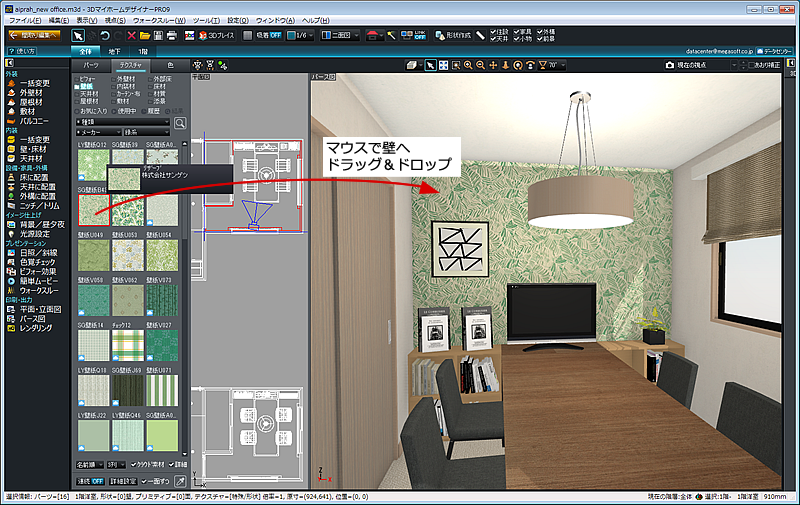This screenshot has height=505, width=800.
Task: Click the texture search magnifier icon
Action: click(181, 122)
